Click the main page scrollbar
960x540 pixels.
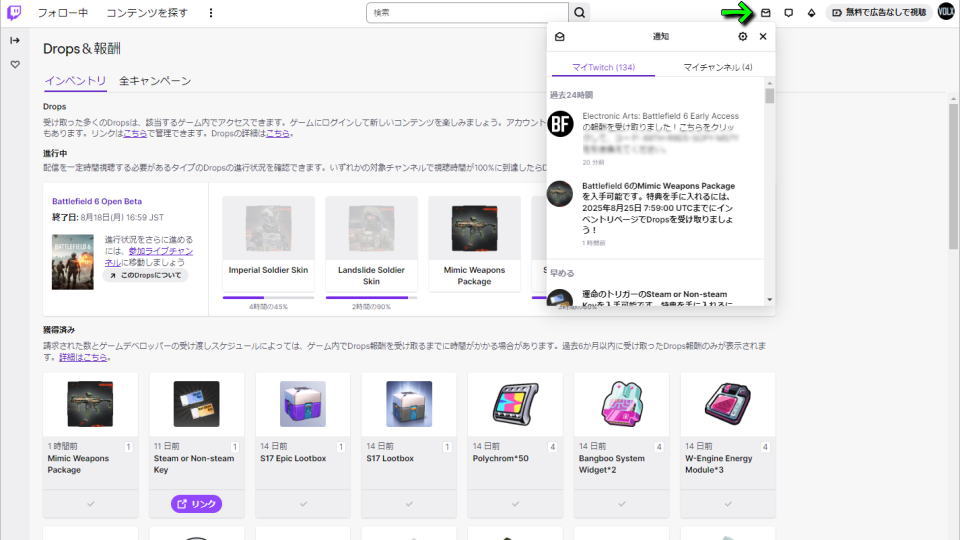click(953, 176)
